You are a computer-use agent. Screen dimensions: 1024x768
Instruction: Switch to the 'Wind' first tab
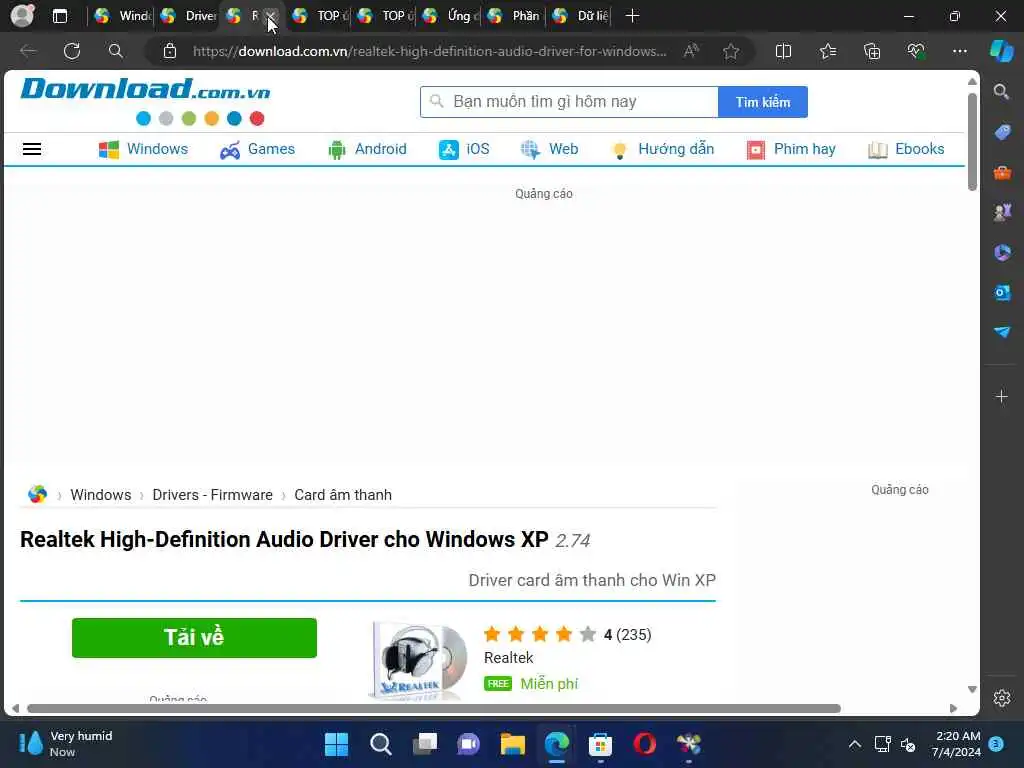[121, 16]
